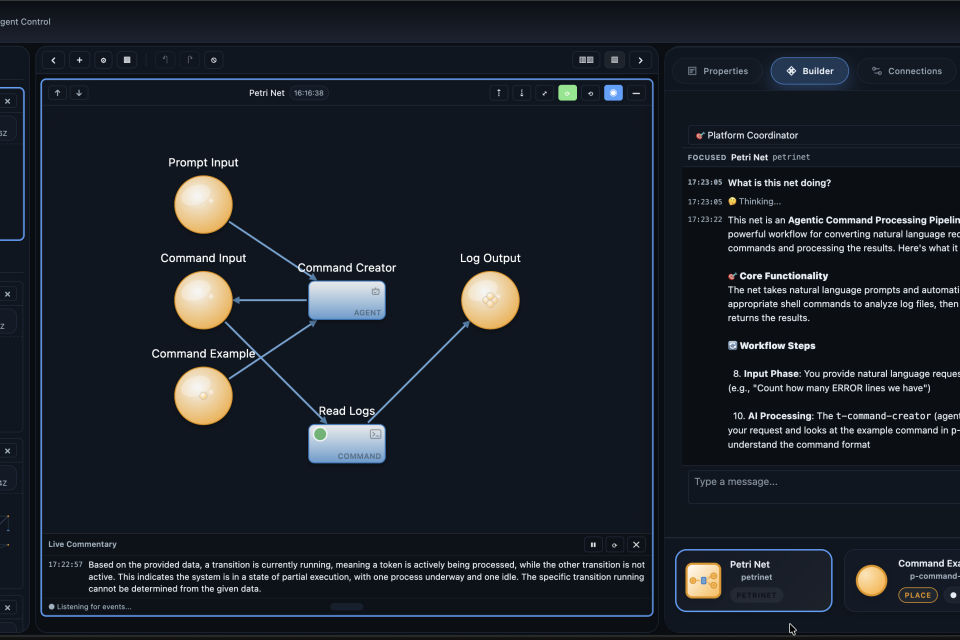Image resolution: width=960 pixels, height=640 pixels.
Task: Click the Command Input place node
Action: [x=203, y=300]
